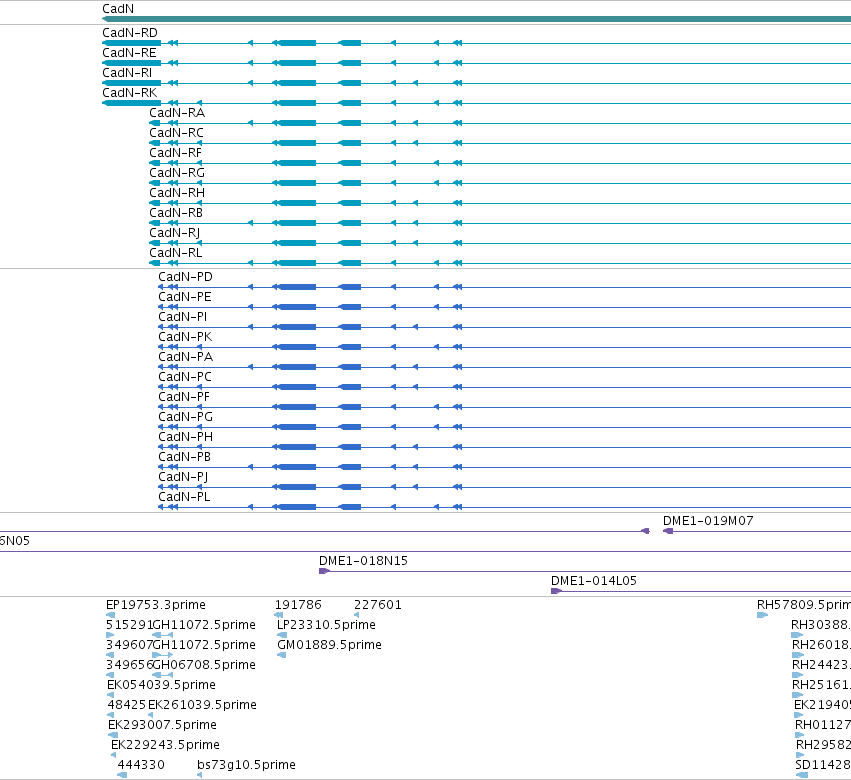
Task: Select the teal CadN gene span bar
Action: coord(477,19)
